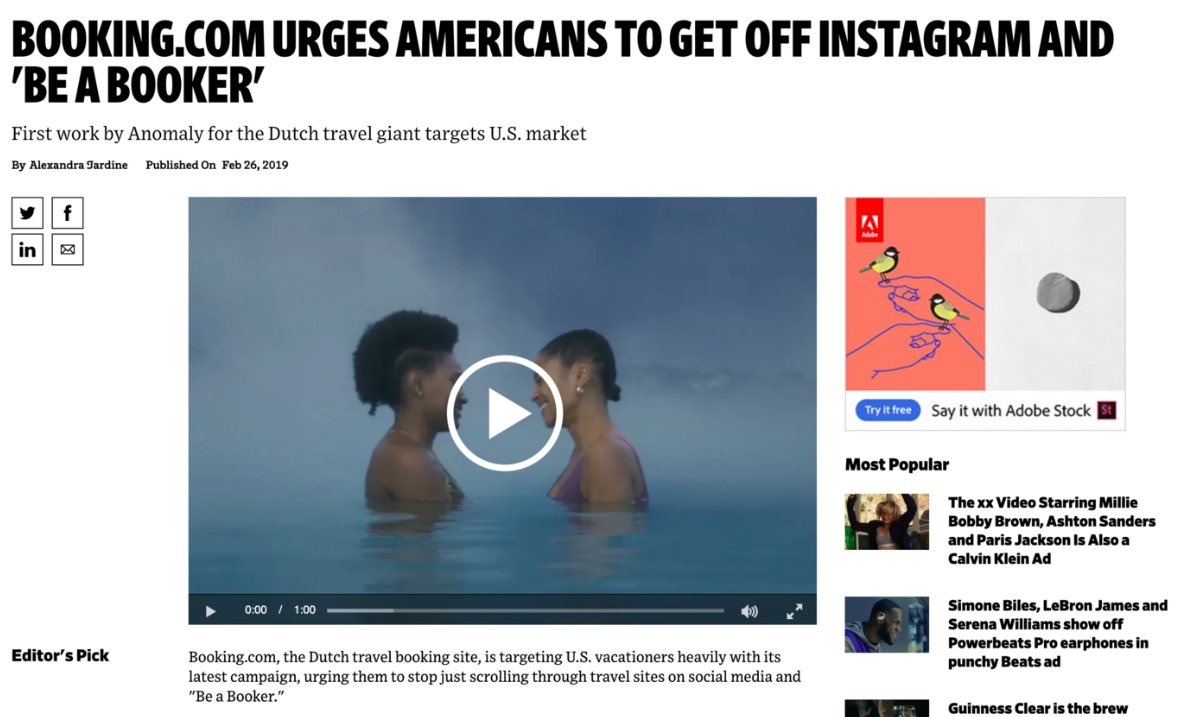The height and width of the screenshot is (717, 1181).
Task: Share article via Twitter icon
Action: (27, 213)
